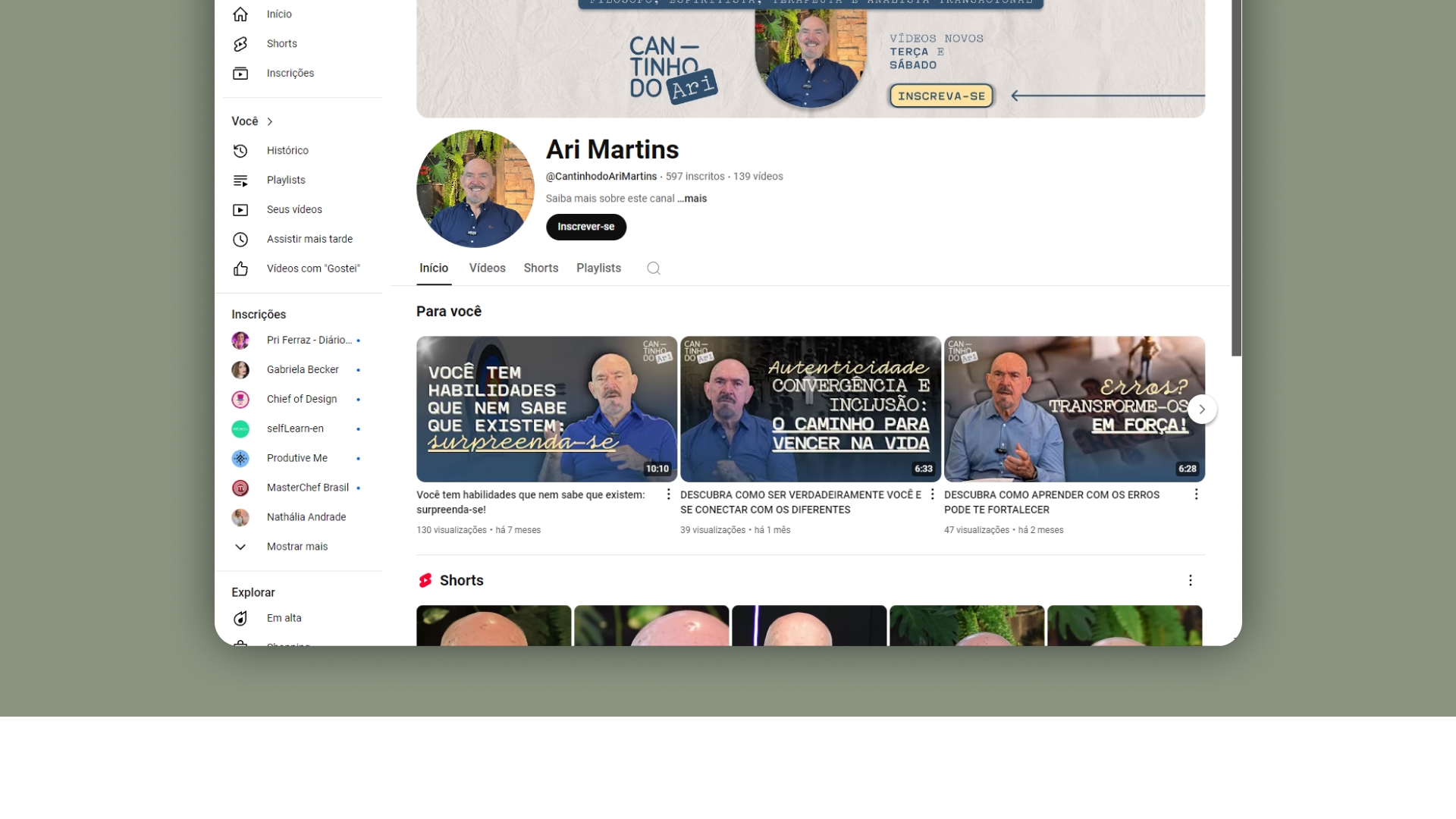
Task: Open Vídeos com "Gostei" thumbs-up icon
Action: 240,269
